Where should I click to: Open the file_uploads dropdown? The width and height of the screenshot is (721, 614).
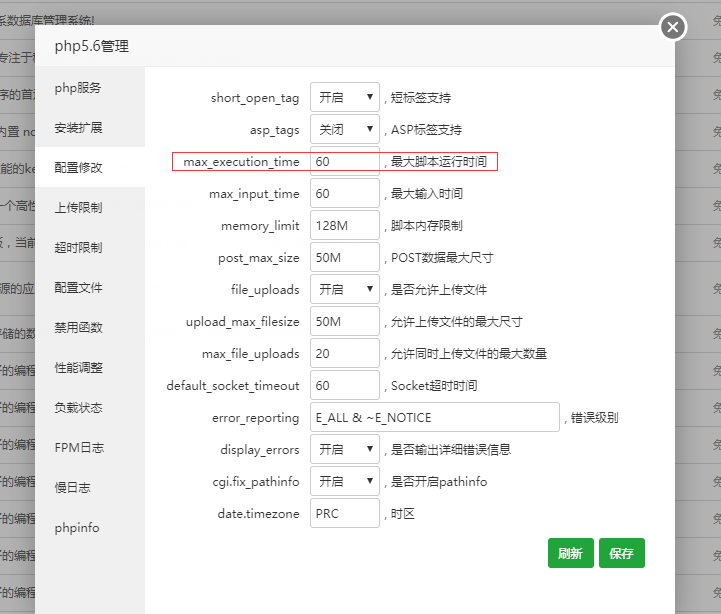[x=344, y=290]
